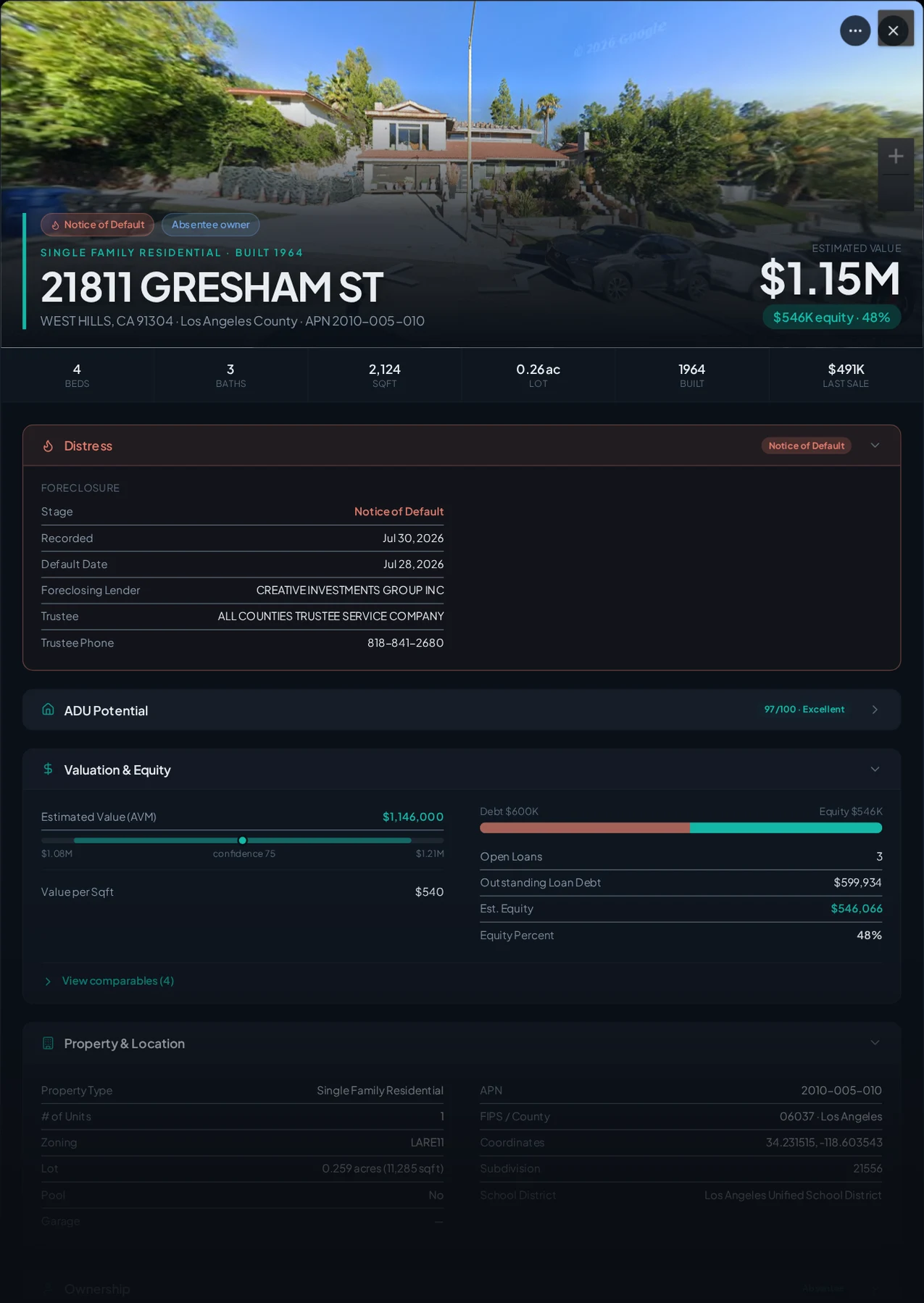Click the Value per Sqft $540
924x1303 pixels.
point(429,892)
